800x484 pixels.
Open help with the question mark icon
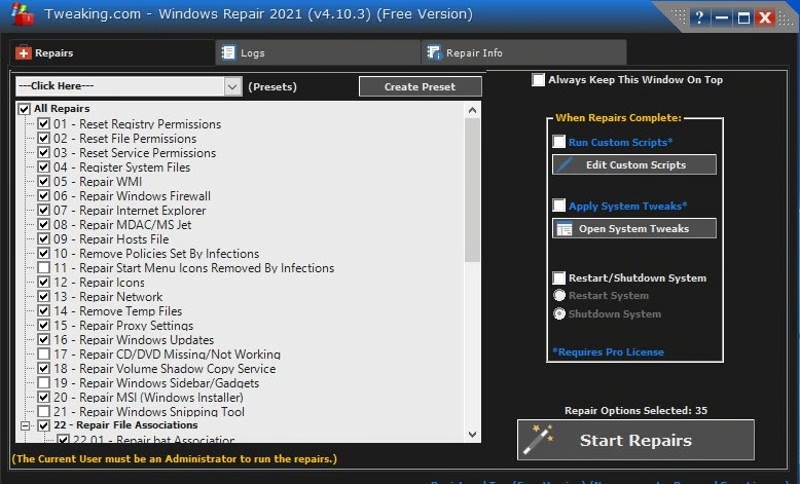point(699,18)
